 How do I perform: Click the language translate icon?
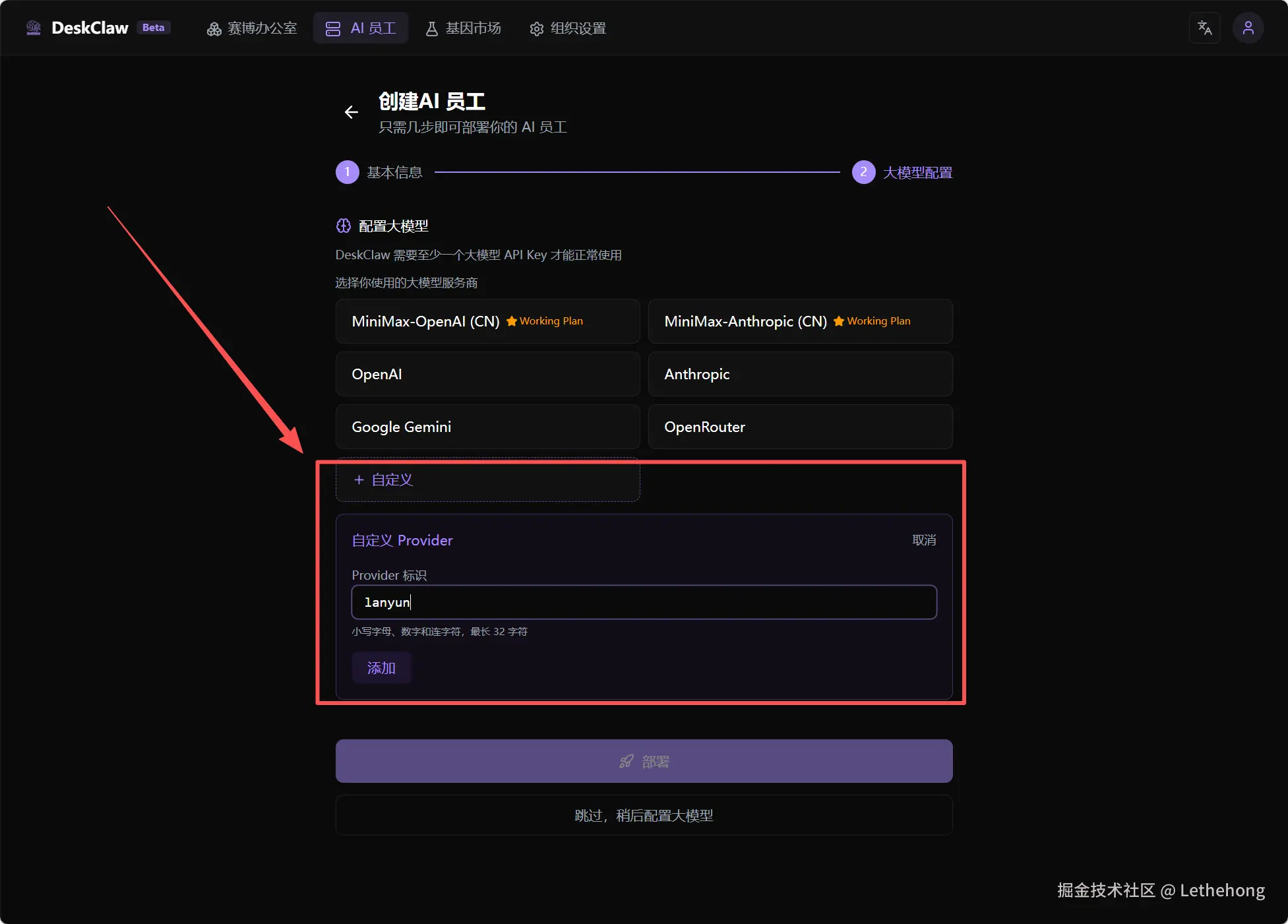coord(1204,28)
